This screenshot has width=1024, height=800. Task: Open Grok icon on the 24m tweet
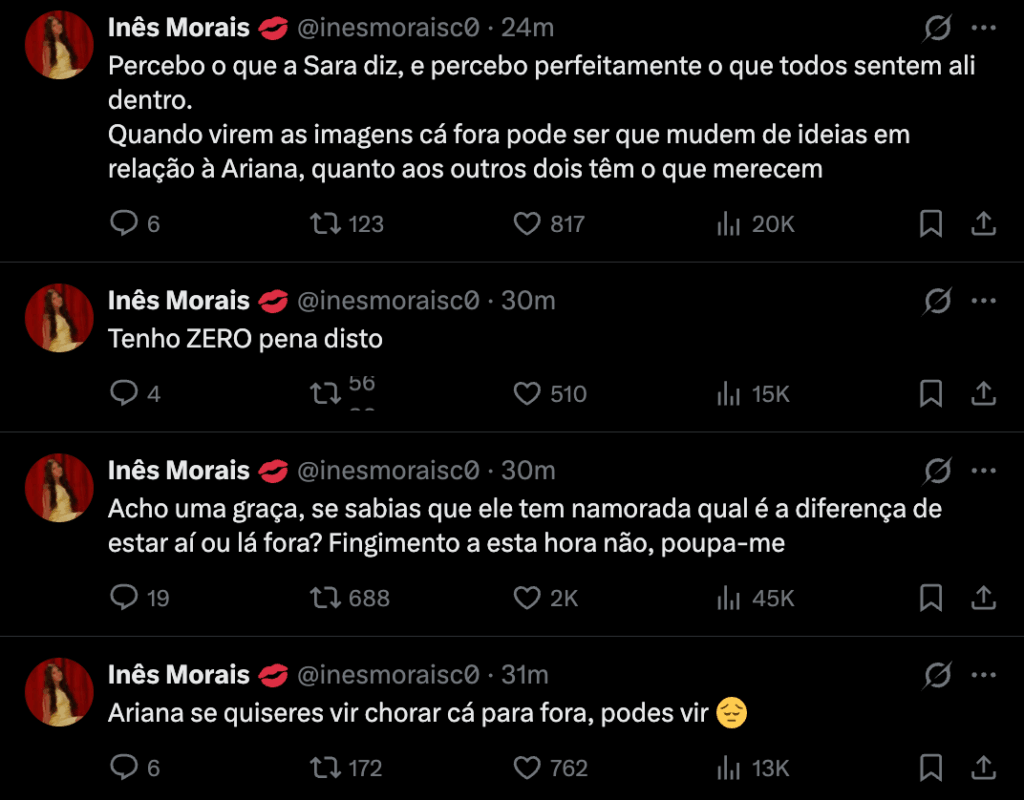(x=937, y=29)
